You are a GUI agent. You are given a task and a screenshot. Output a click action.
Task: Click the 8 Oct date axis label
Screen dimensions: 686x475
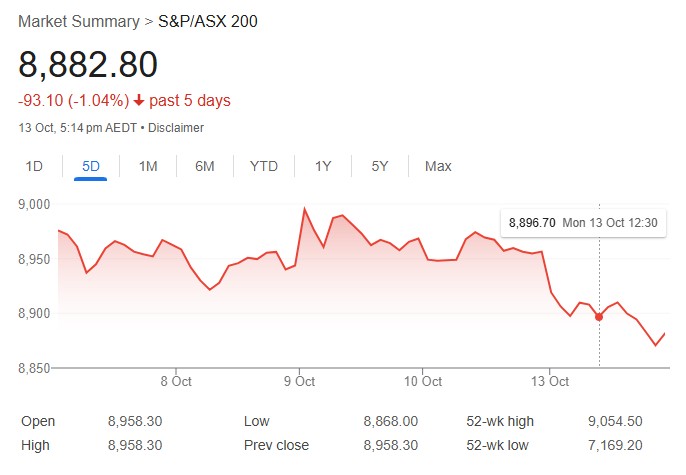[x=176, y=381]
